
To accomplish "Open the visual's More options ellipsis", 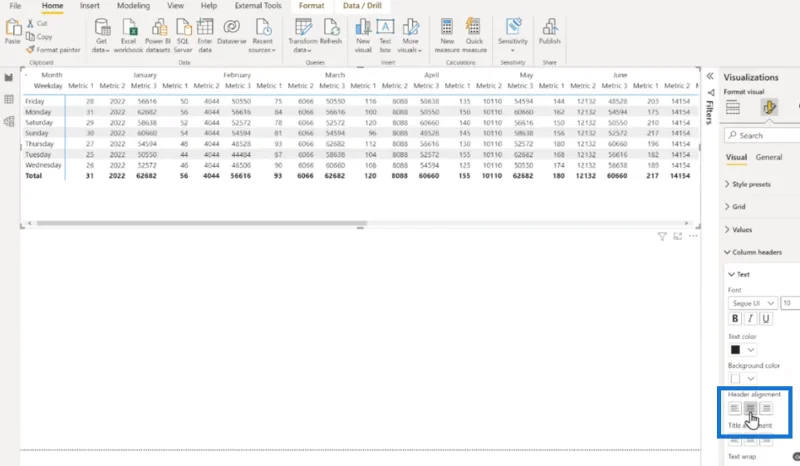I will pos(693,236).
